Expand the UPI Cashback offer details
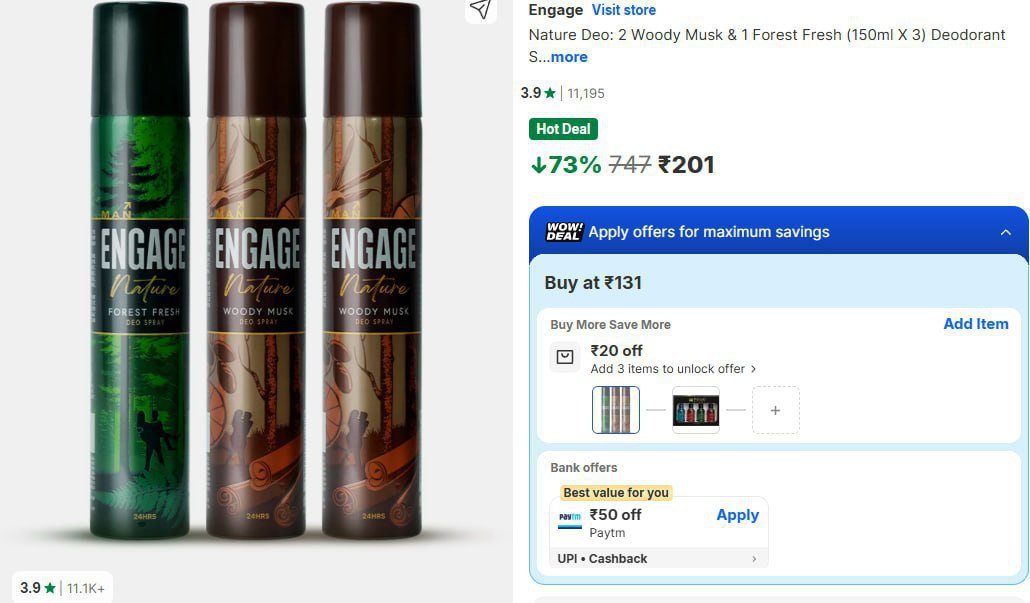Screen dimensions: 1030x603 tap(658, 558)
